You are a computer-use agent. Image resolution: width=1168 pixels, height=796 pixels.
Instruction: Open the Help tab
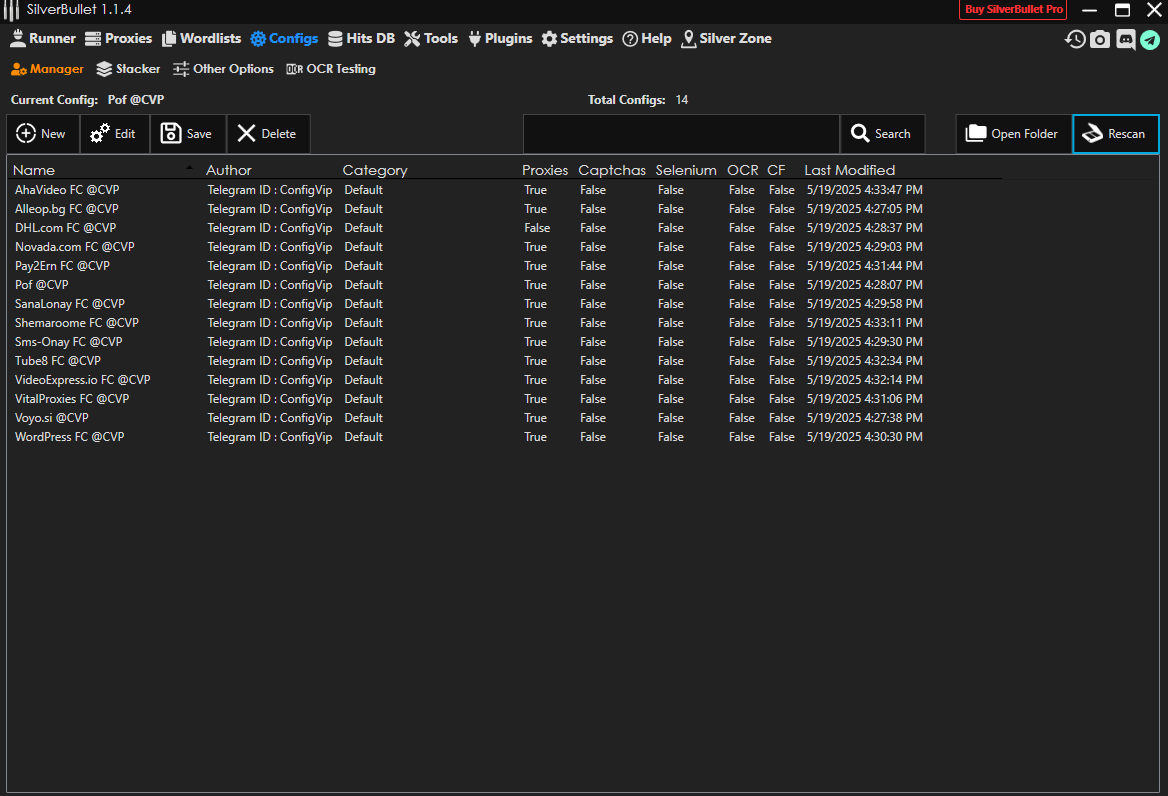647,39
